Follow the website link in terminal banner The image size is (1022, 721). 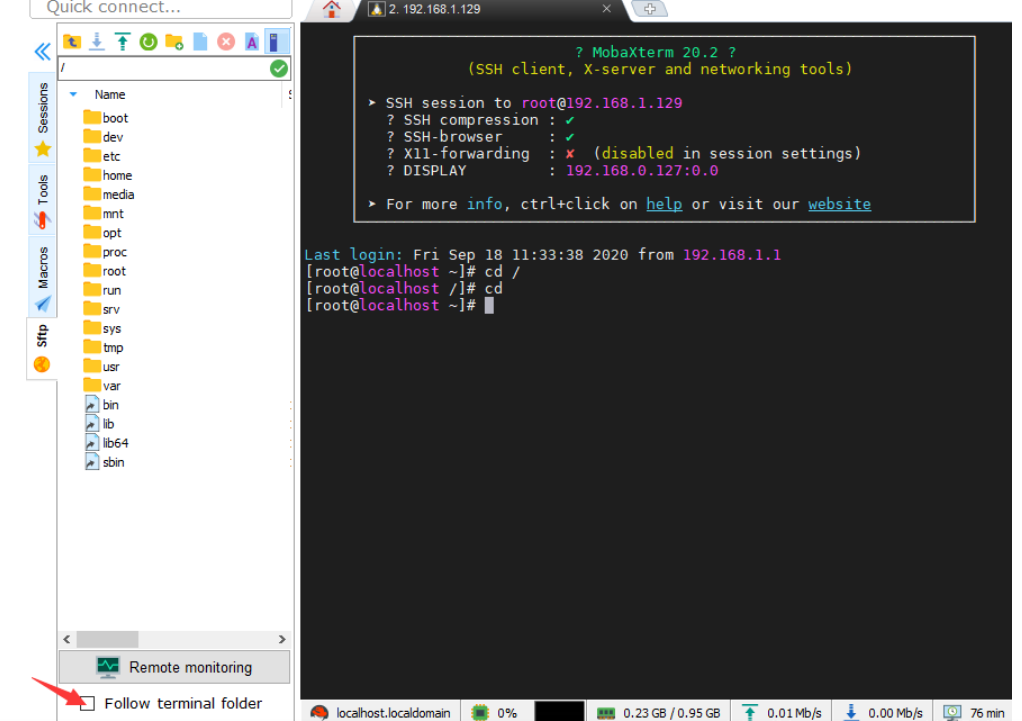tap(839, 204)
